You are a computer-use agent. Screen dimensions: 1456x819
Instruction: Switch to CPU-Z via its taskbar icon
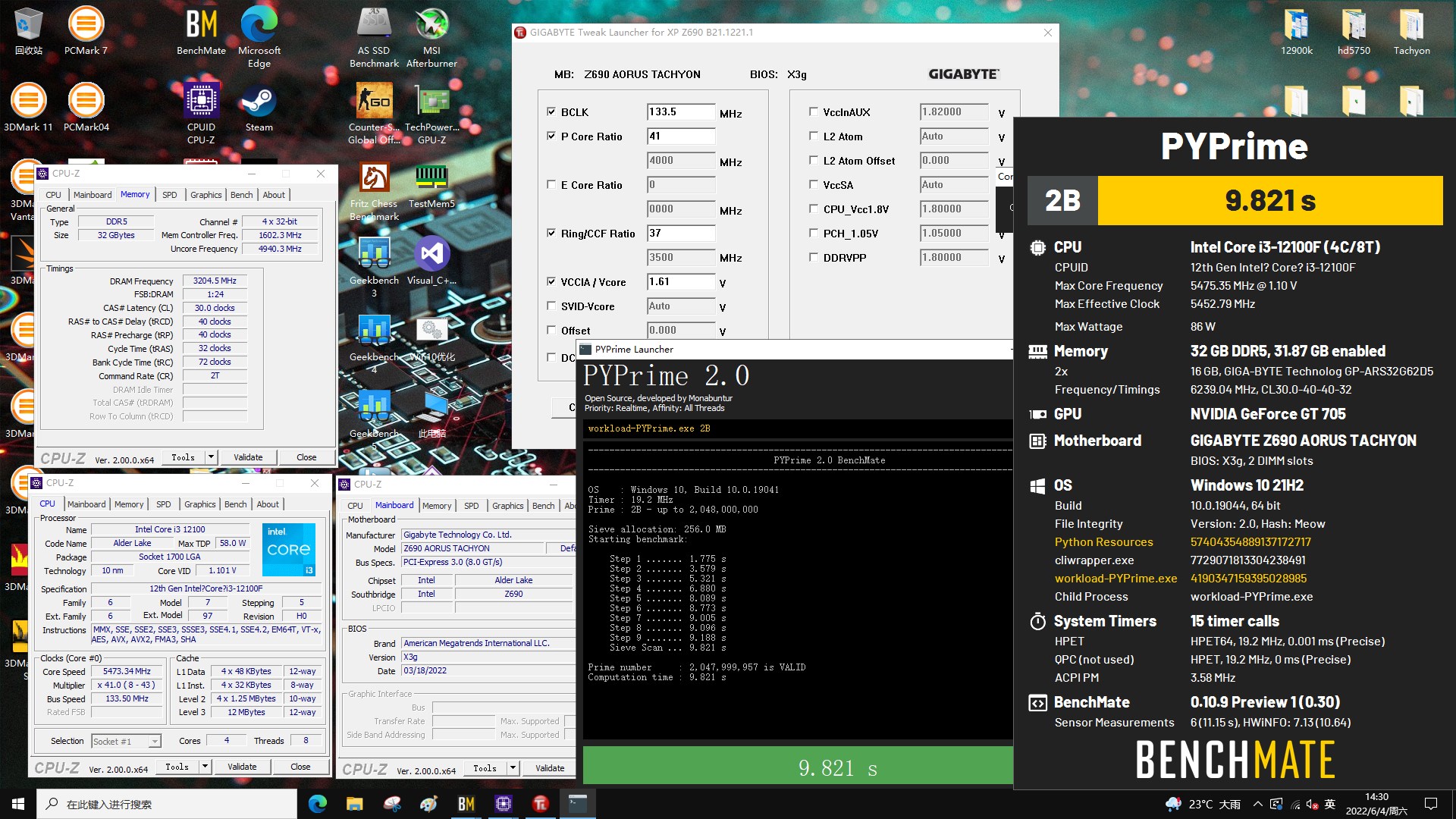pos(504,804)
